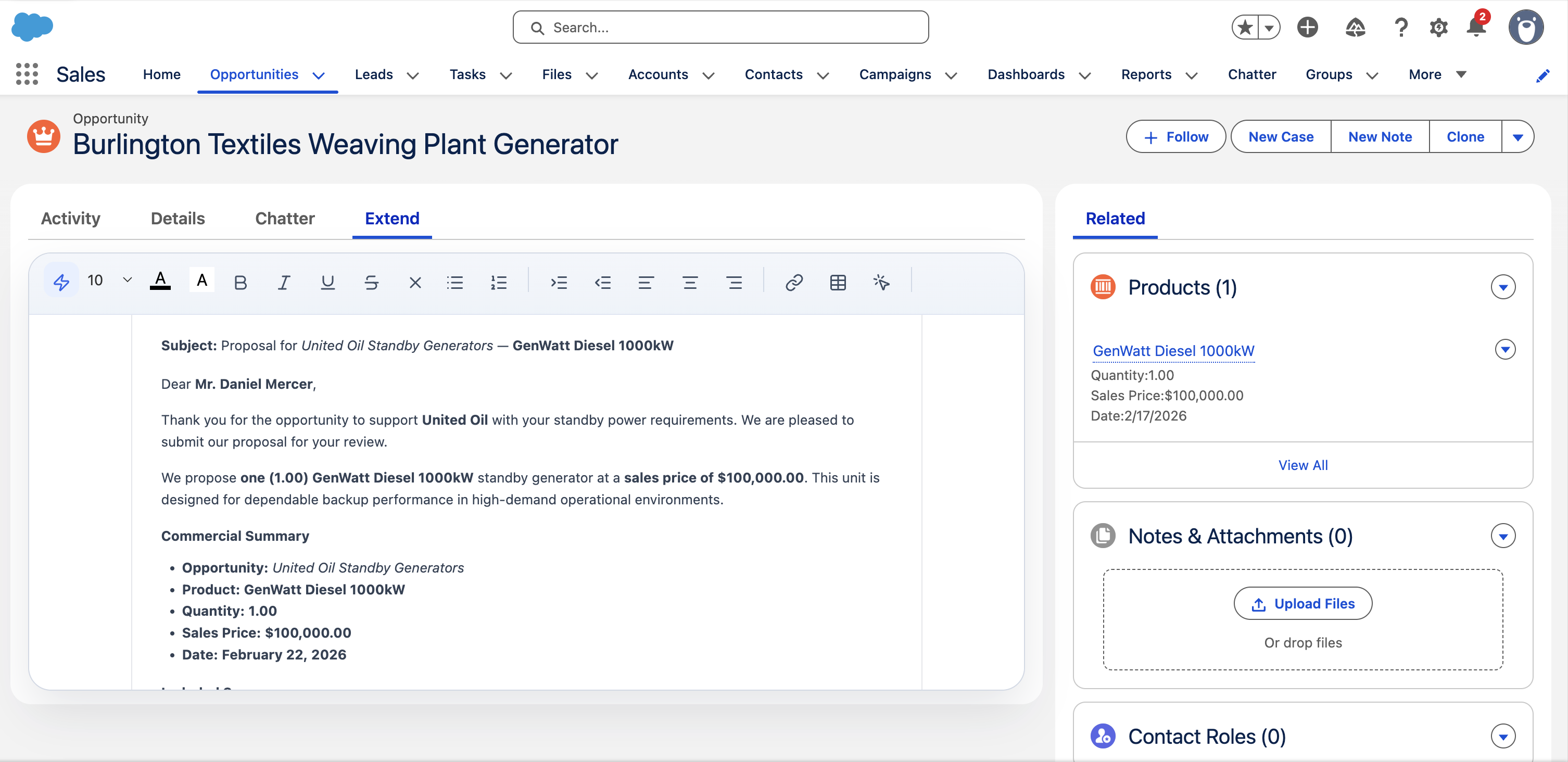This screenshot has height=762, width=1568.
Task: Clear formatting with the remove-format icon
Action: coord(415,282)
